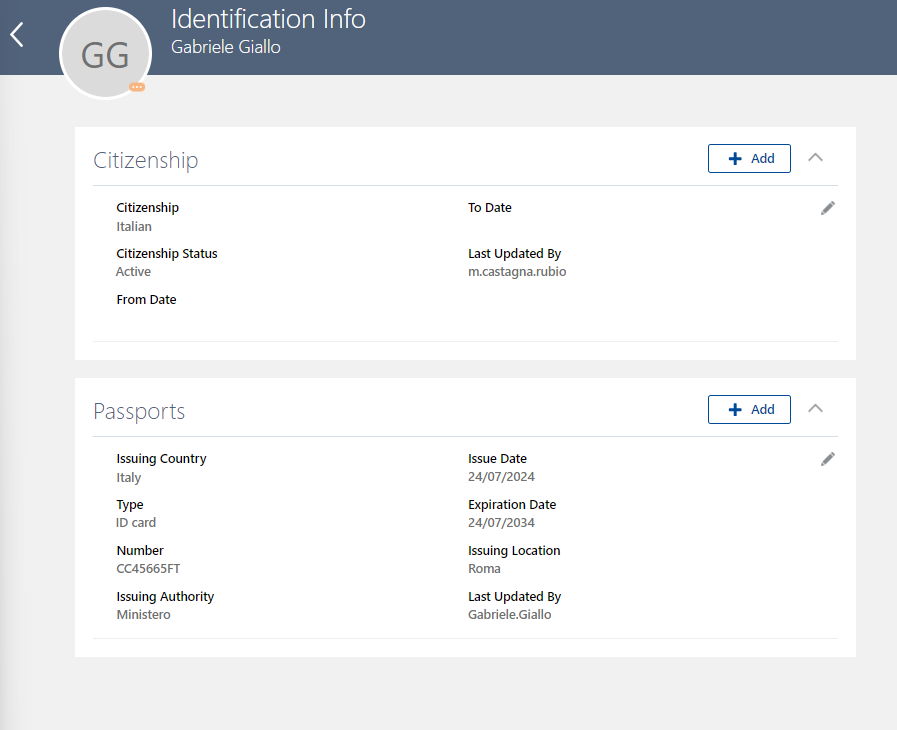Click Add in the Citizenship section
Screen dimensions: 897x730
[x=749, y=158]
